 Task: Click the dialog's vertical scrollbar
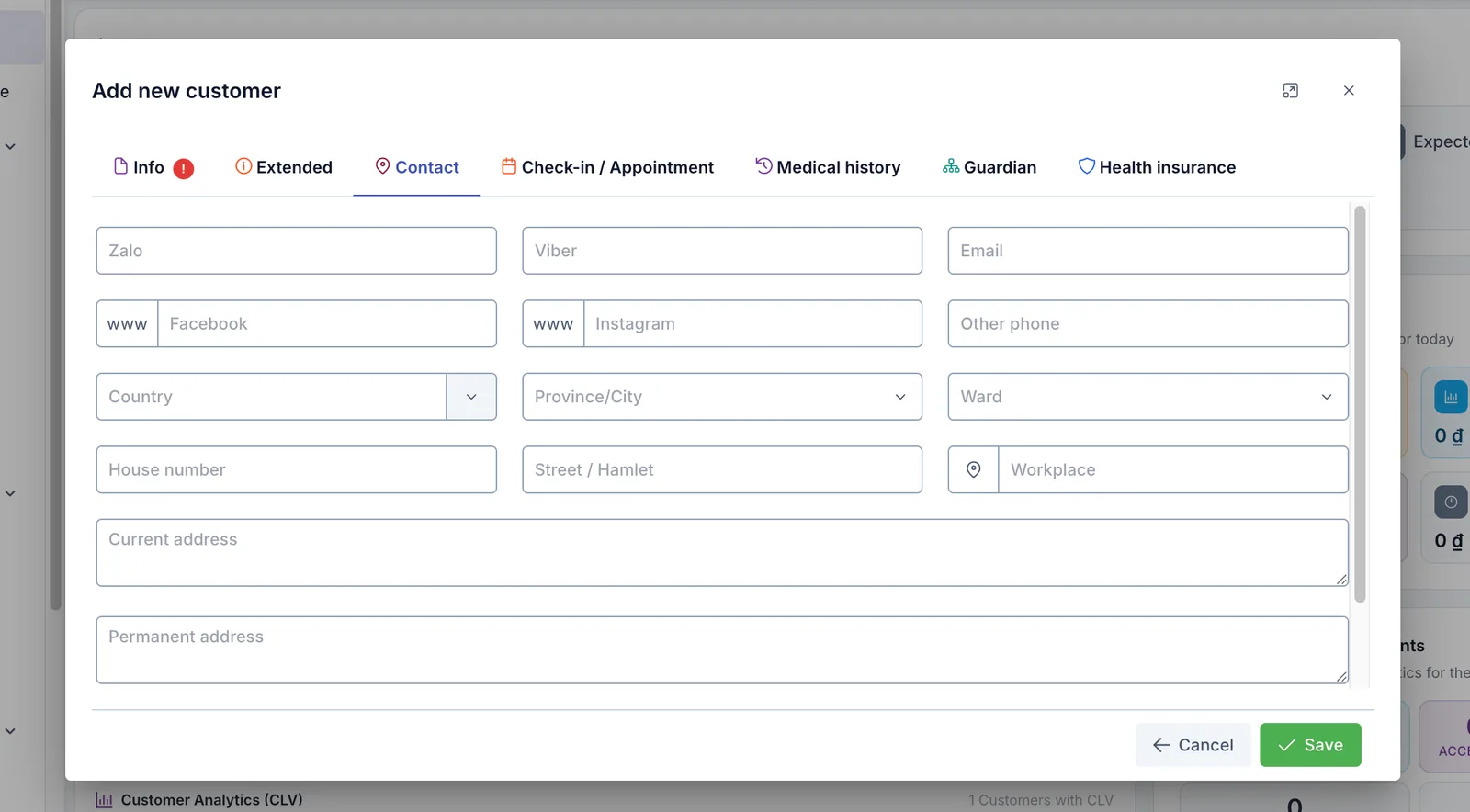1360,404
